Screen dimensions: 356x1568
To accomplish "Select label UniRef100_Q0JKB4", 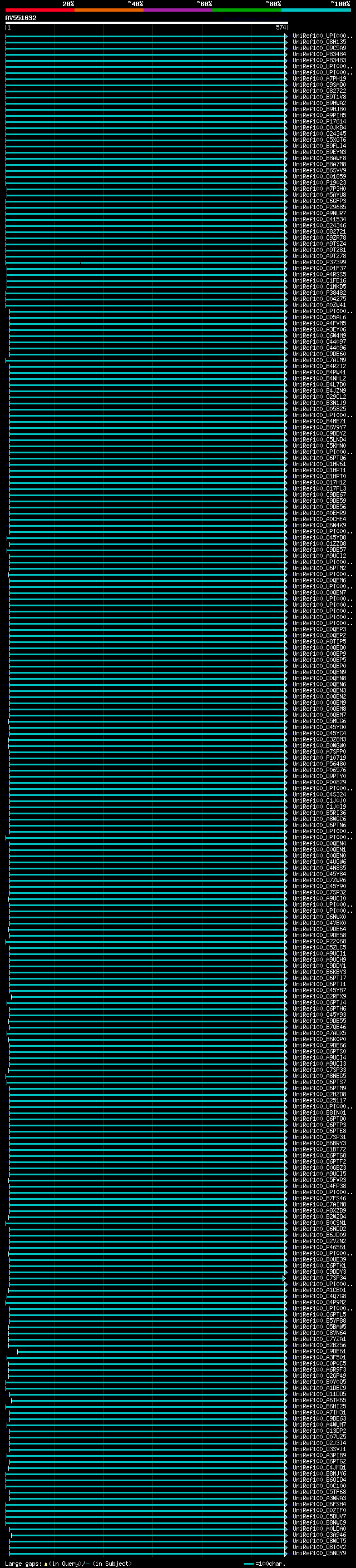I will click(319, 128).
